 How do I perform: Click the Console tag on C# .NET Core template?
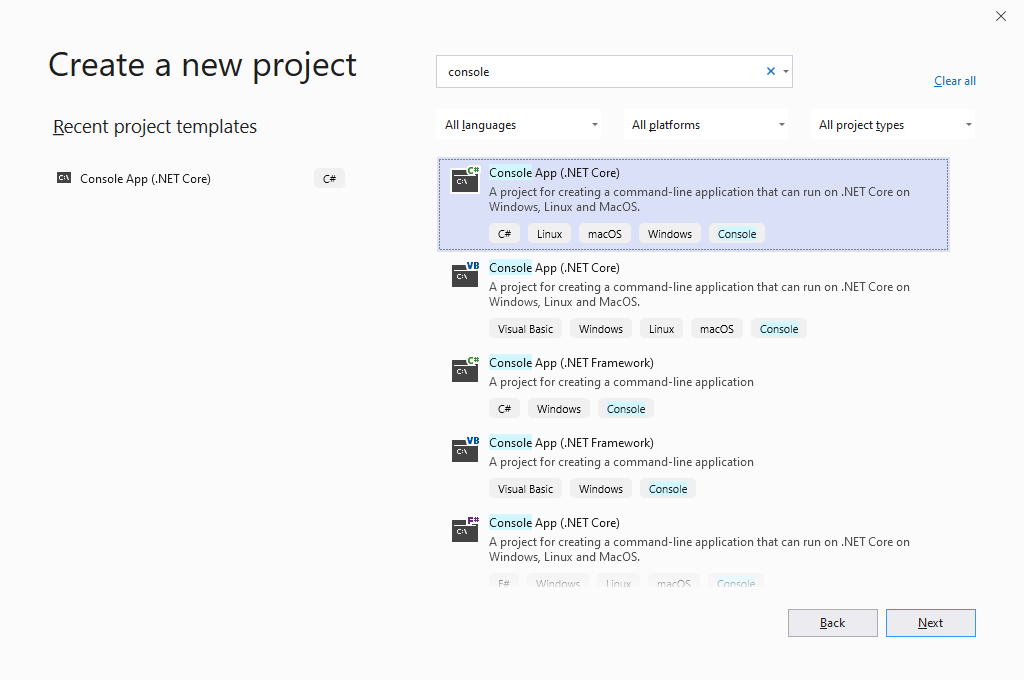pyautogui.click(x=737, y=234)
